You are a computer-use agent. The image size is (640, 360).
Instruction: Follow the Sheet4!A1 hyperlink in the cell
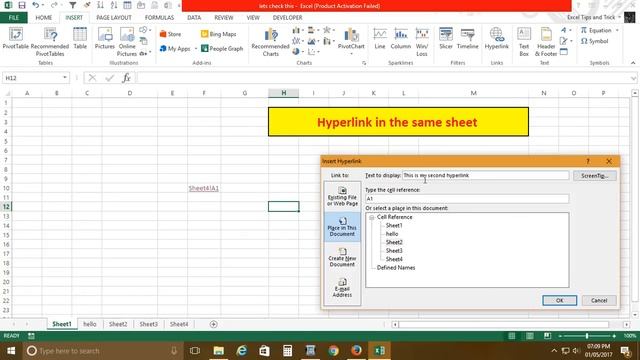tap(204, 188)
